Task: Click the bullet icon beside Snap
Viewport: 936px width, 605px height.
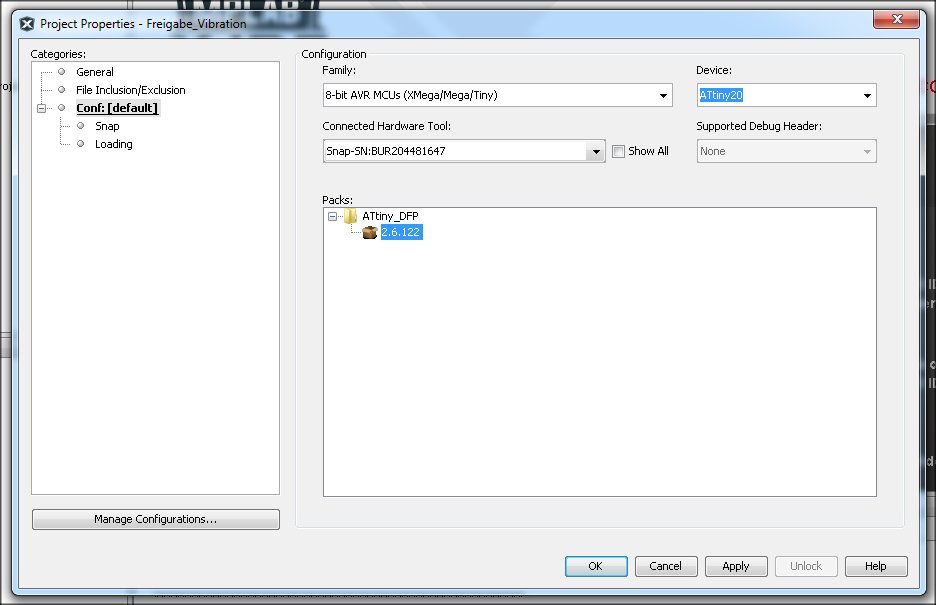Action: tap(81, 125)
